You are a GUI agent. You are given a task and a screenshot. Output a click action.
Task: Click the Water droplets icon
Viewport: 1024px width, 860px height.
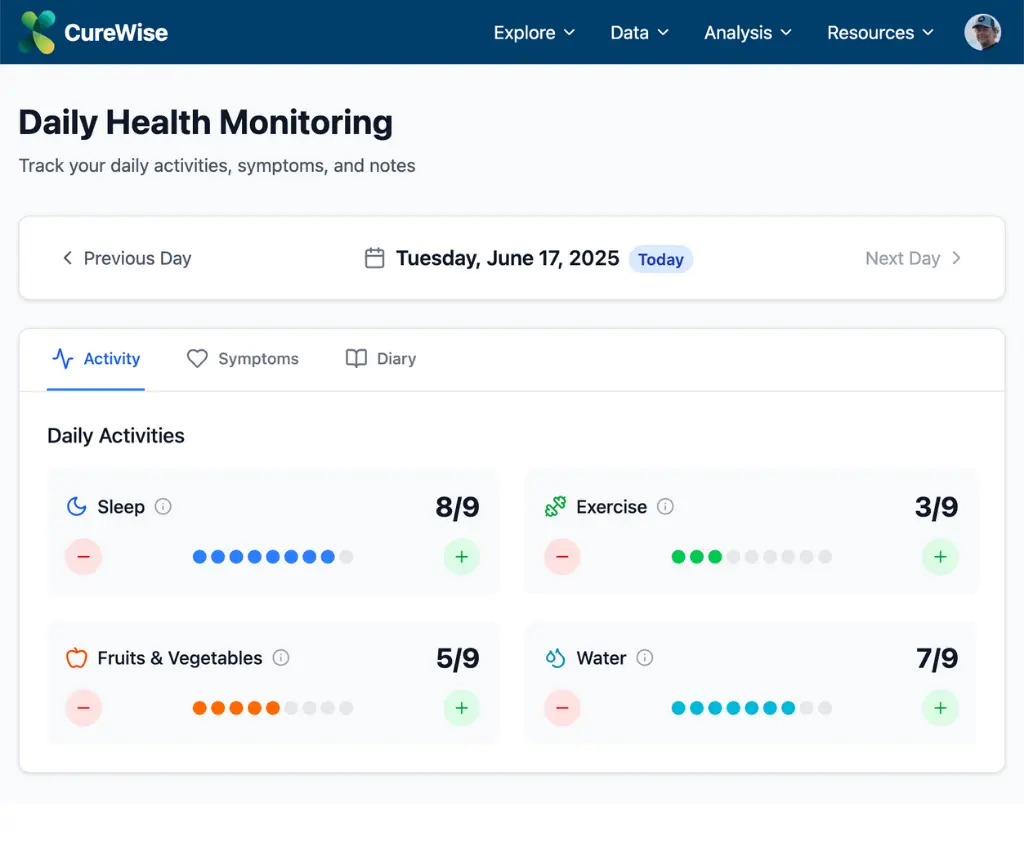click(x=556, y=658)
